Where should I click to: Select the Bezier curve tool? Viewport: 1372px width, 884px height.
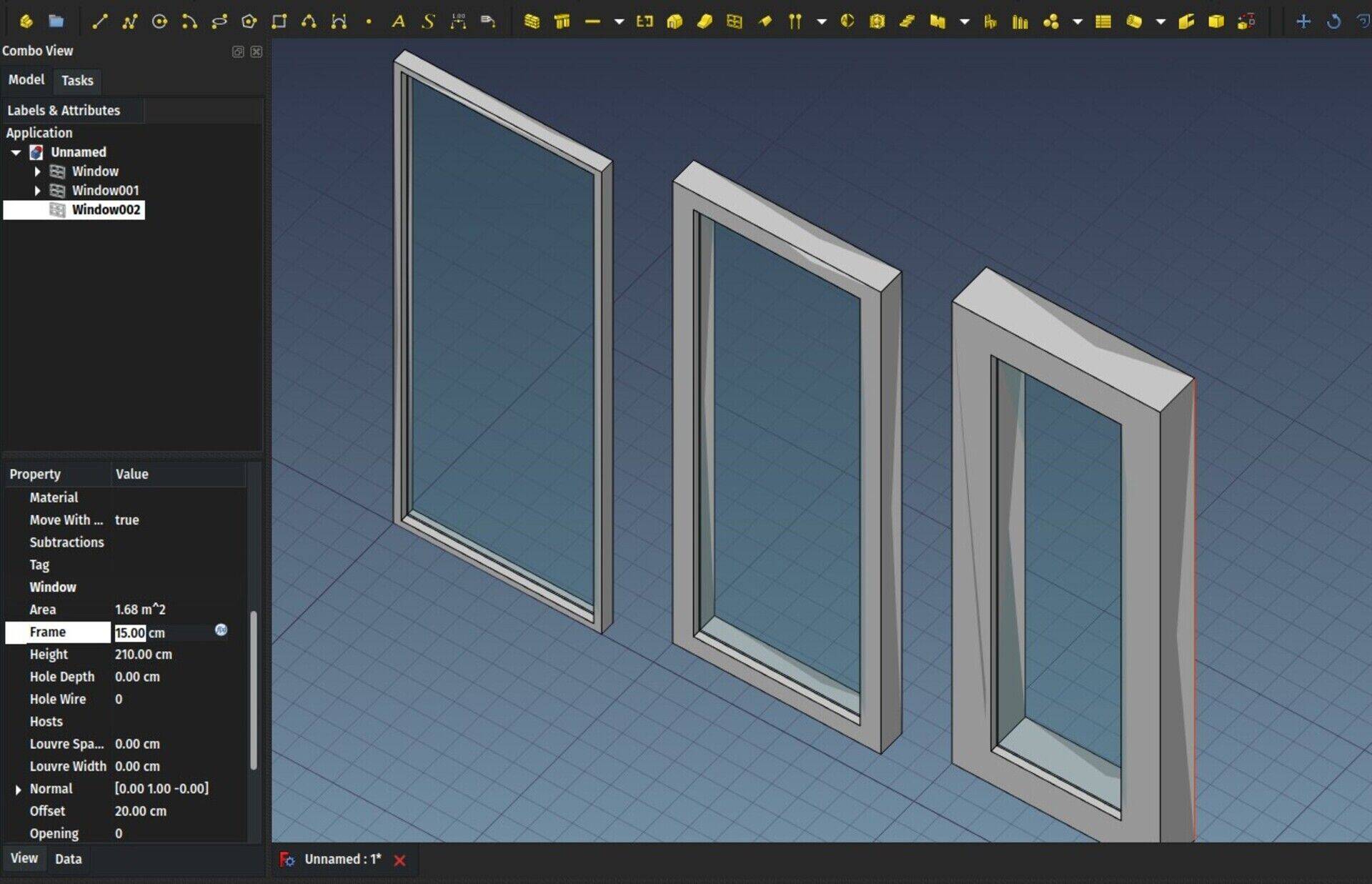click(x=339, y=21)
